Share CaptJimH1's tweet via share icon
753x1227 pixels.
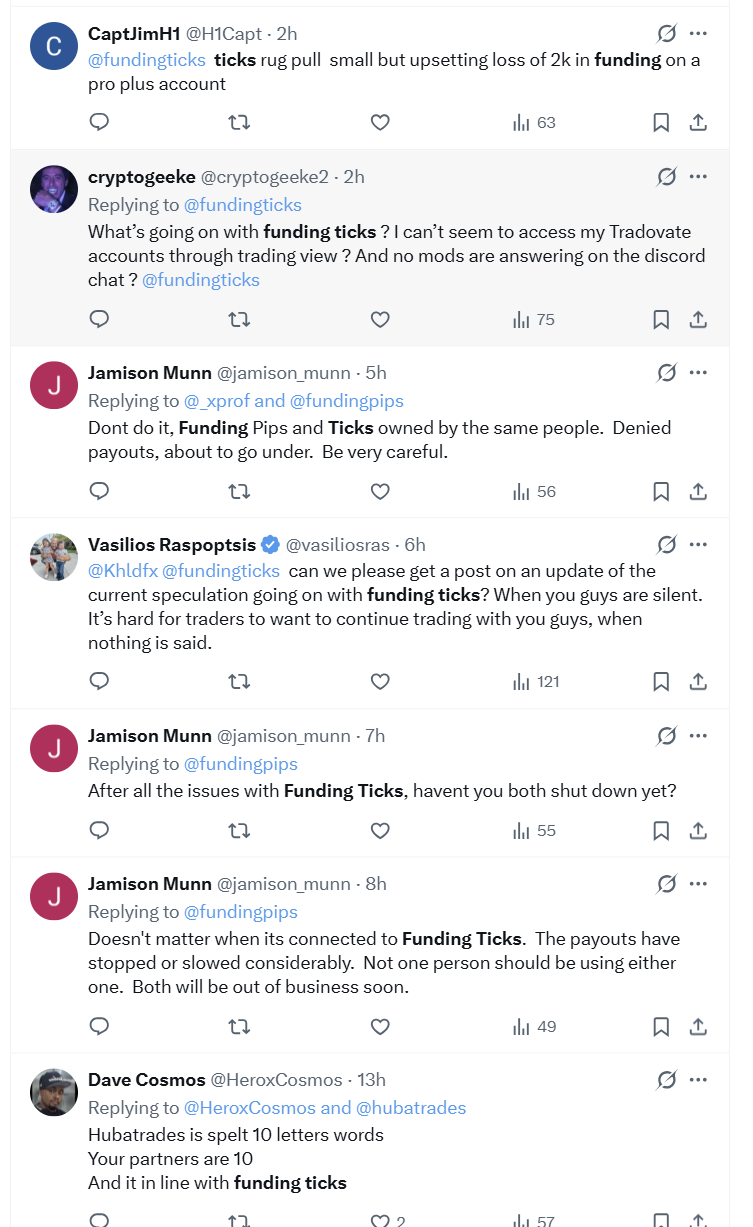coord(699,122)
